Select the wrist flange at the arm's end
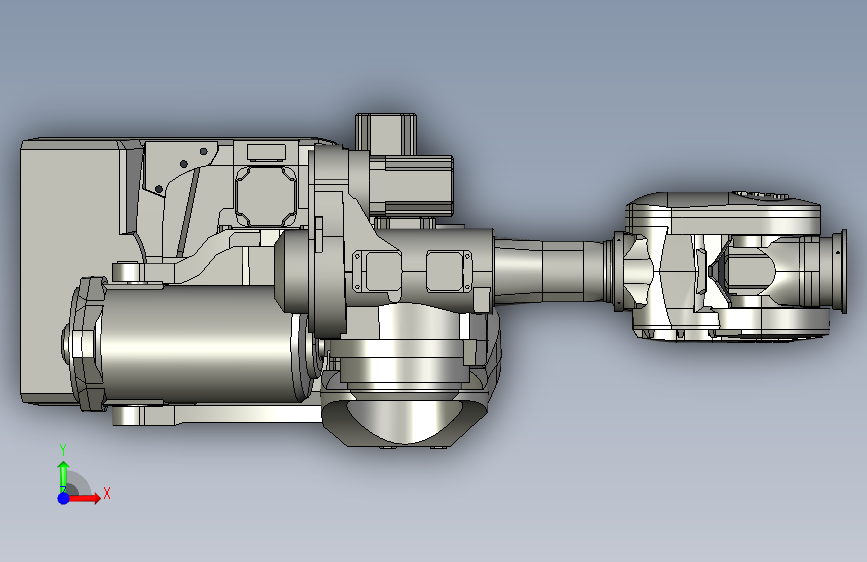This screenshot has height=562, width=867. (x=839, y=271)
